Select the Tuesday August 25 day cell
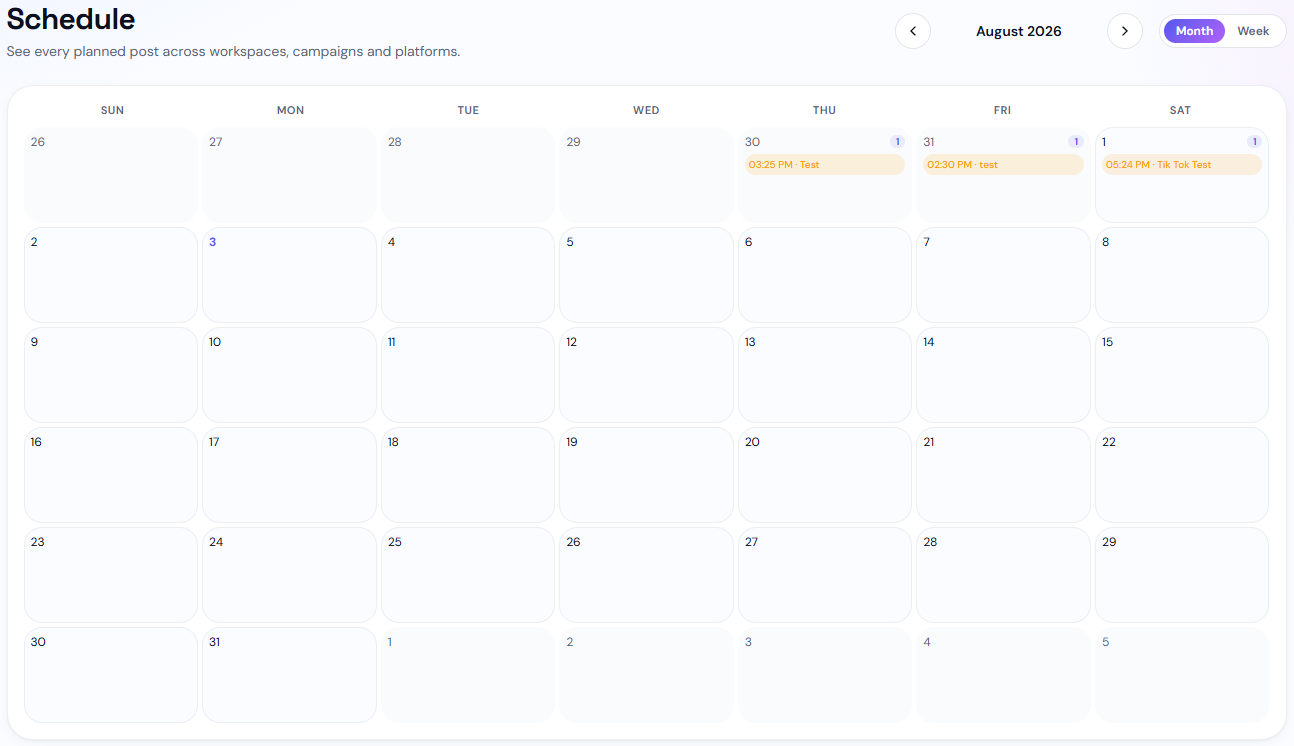Viewport: 1294px width, 746px height. (468, 575)
